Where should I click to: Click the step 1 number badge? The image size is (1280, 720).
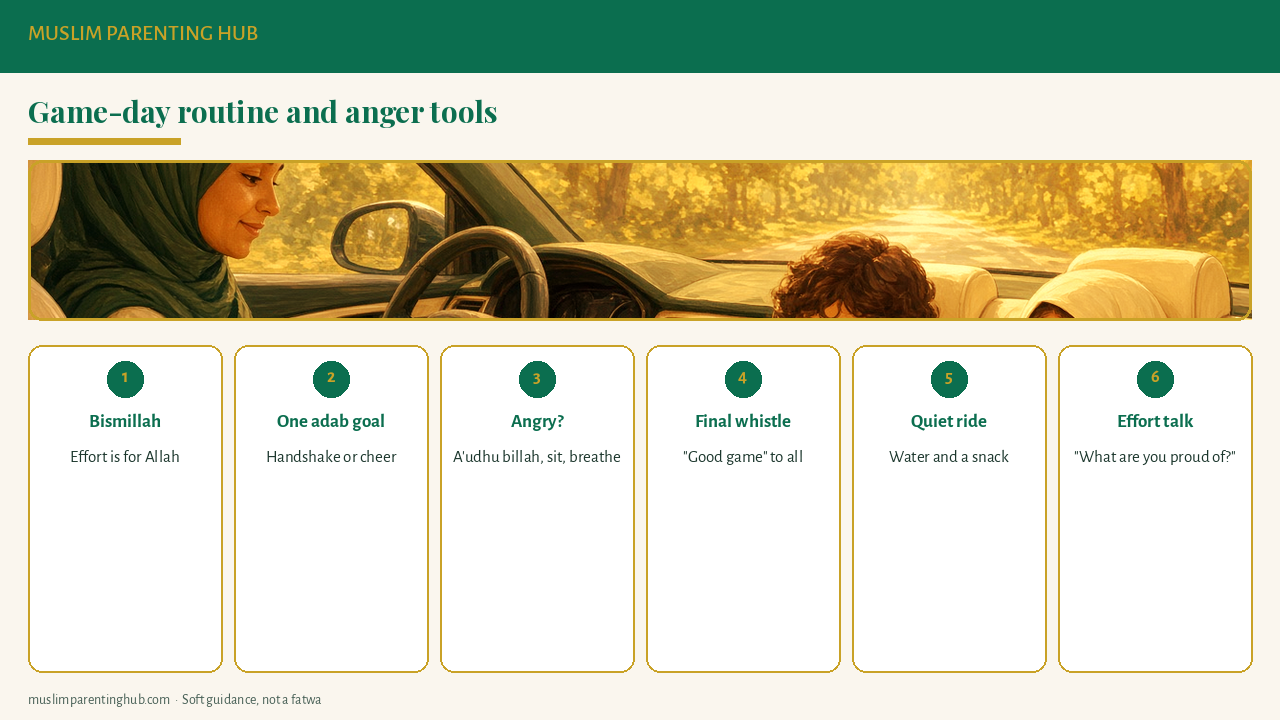(x=125, y=379)
